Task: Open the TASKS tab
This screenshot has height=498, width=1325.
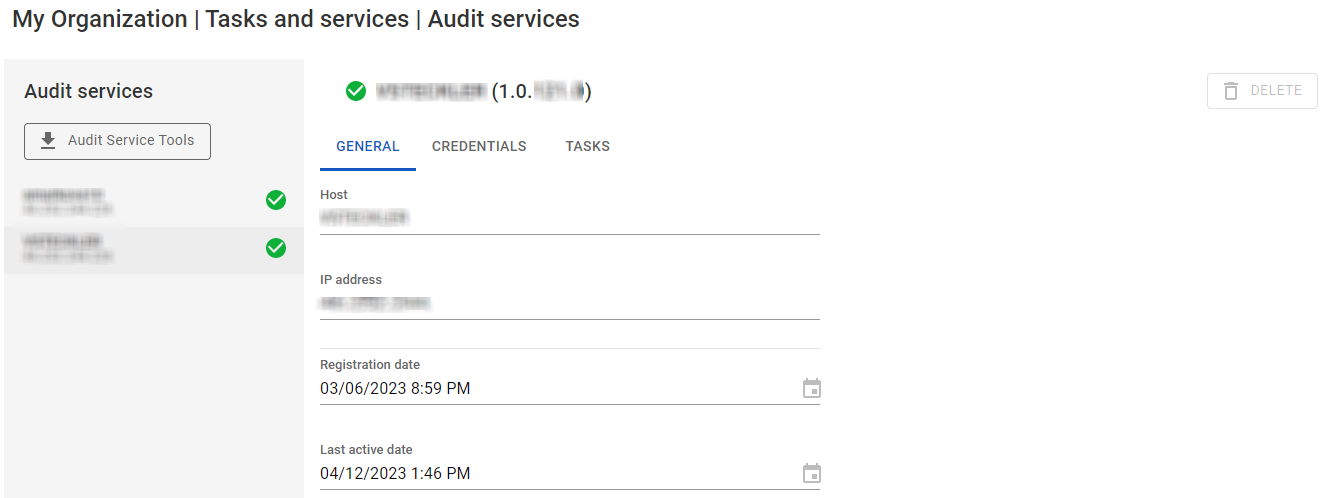Action: 587,146
